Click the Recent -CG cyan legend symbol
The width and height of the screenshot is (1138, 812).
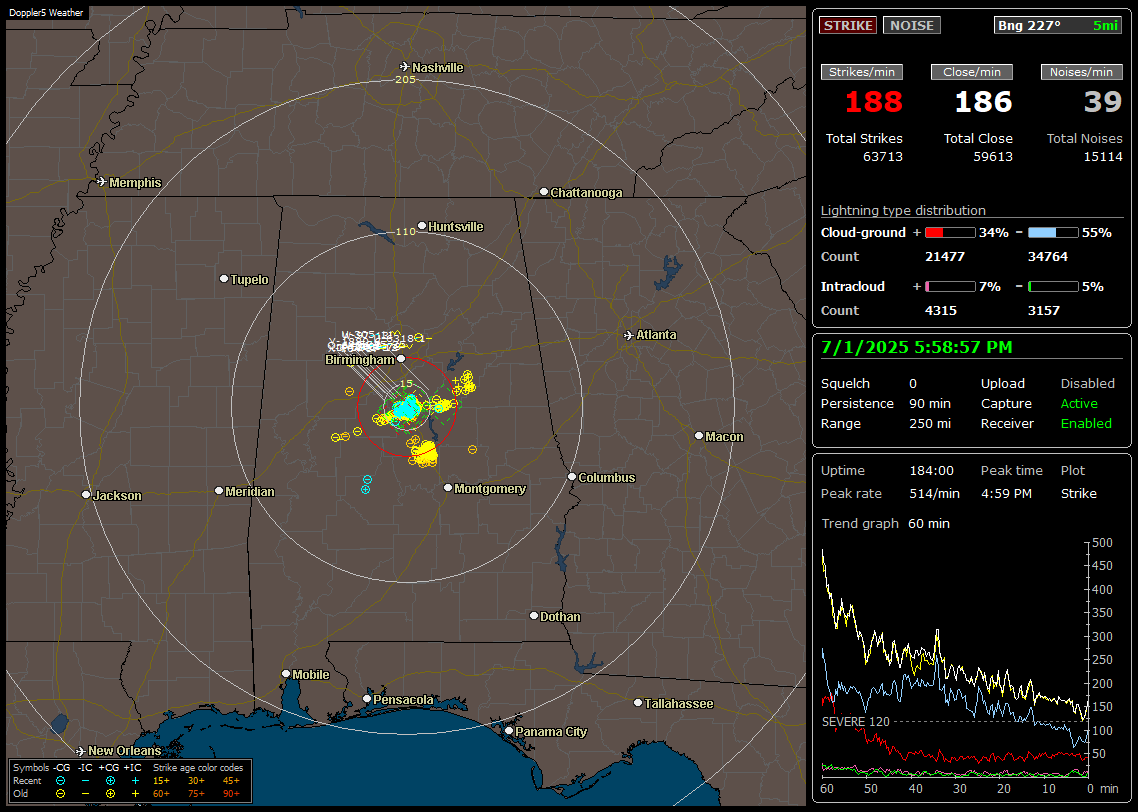60,781
